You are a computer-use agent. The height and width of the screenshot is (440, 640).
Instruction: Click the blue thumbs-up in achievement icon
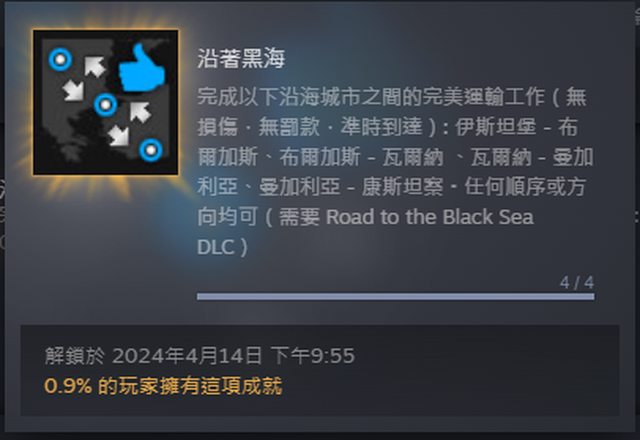coord(142,68)
